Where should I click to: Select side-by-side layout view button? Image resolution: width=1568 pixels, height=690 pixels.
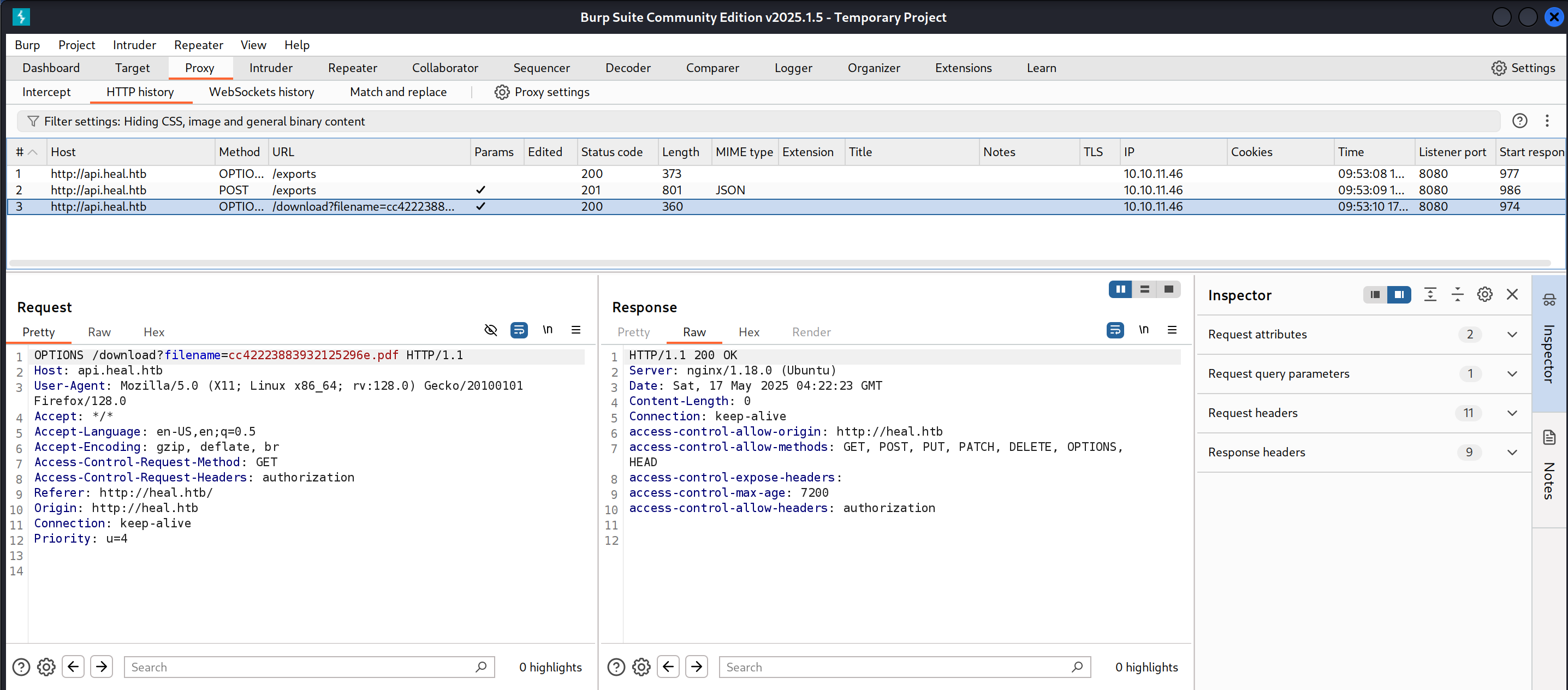pos(1120,289)
